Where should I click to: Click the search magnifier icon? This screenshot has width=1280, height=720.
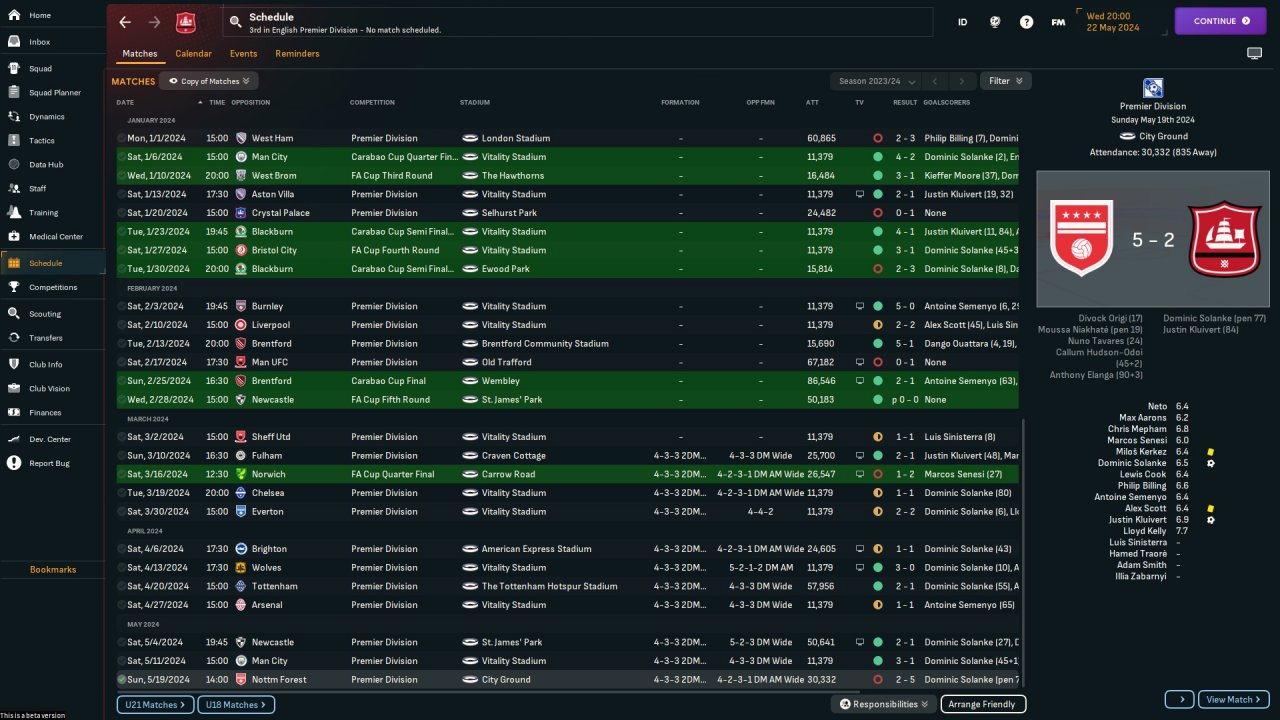point(235,21)
